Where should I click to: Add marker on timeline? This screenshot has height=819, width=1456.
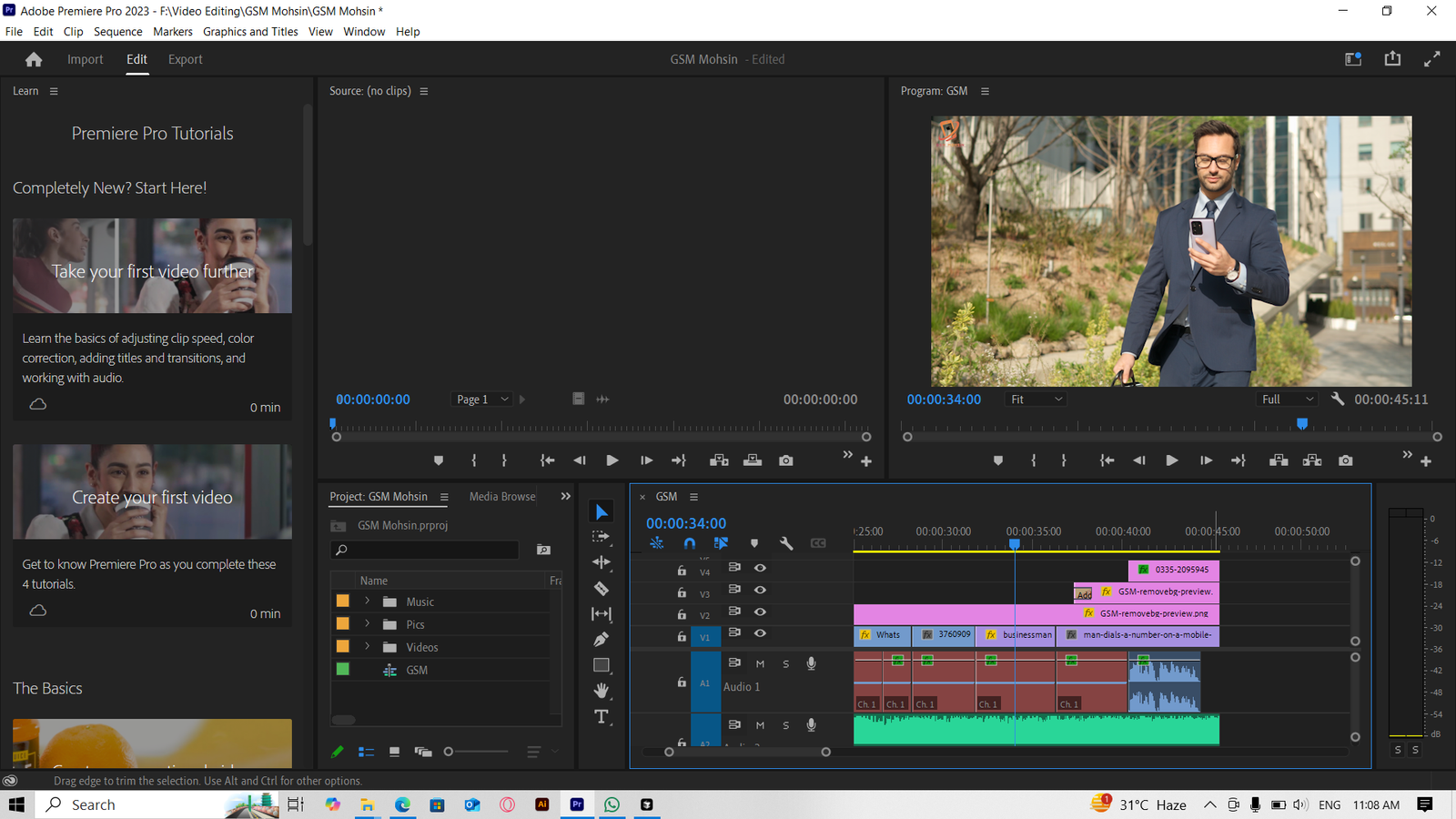(x=754, y=543)
